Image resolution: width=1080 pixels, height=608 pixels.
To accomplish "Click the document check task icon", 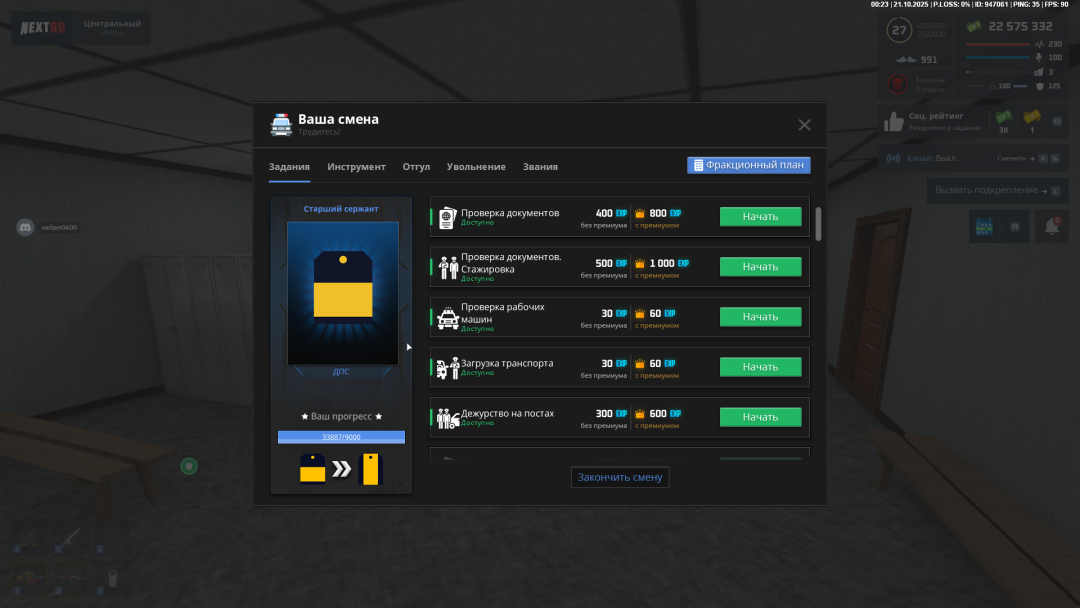I will (447, 217).
